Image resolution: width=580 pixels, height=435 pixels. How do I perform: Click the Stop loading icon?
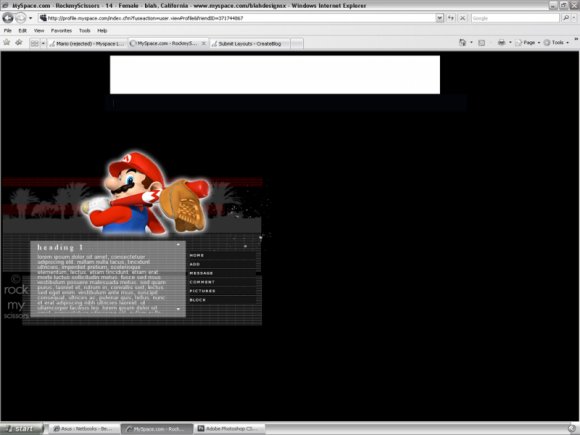462,18
